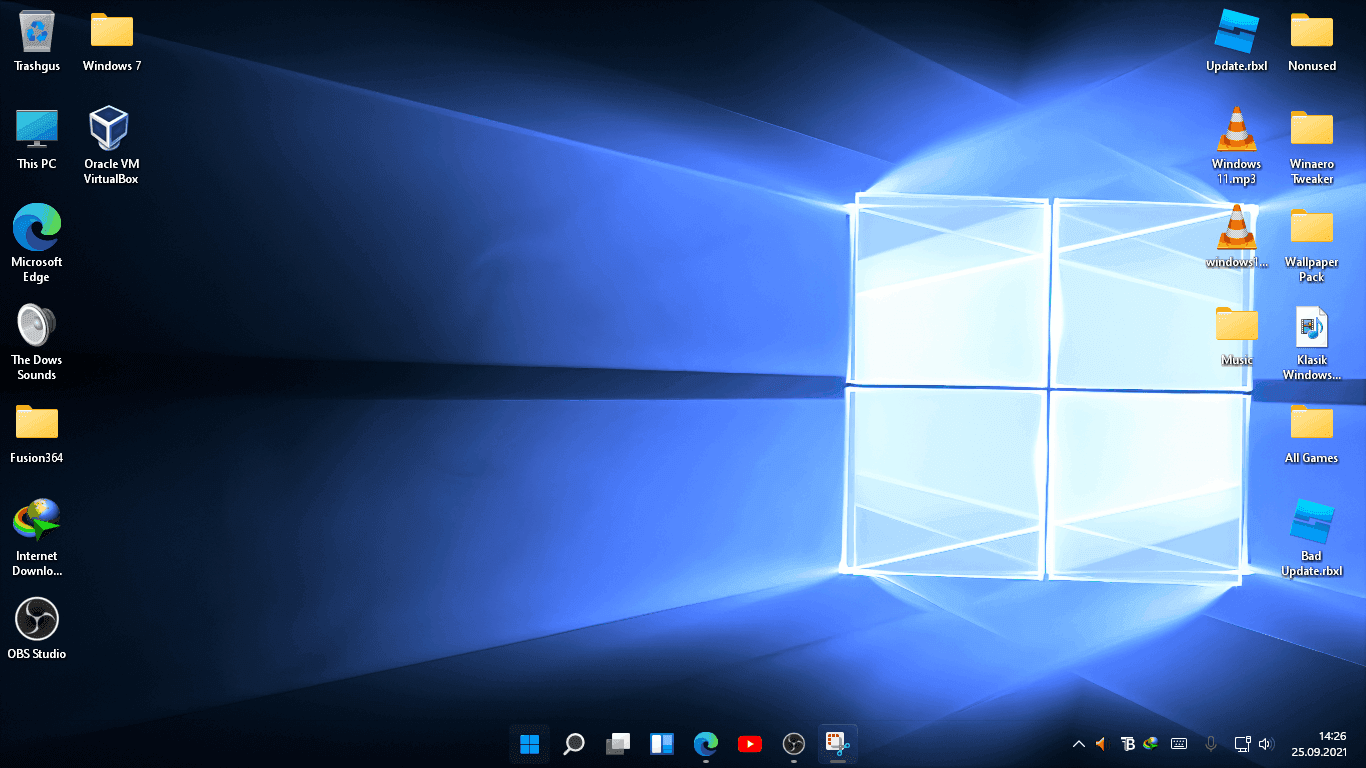Expand hidden icons in the system tray
This screenshot has width=1366, height=768.
click(x=1078, y=744)
